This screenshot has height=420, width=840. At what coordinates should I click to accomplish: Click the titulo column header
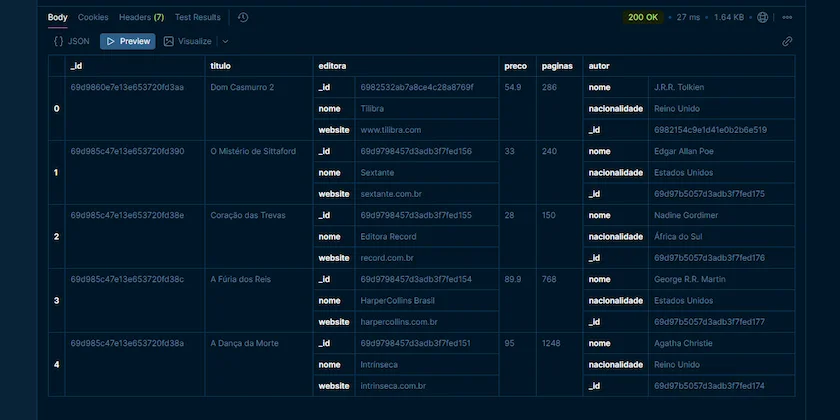coord(221,66)
